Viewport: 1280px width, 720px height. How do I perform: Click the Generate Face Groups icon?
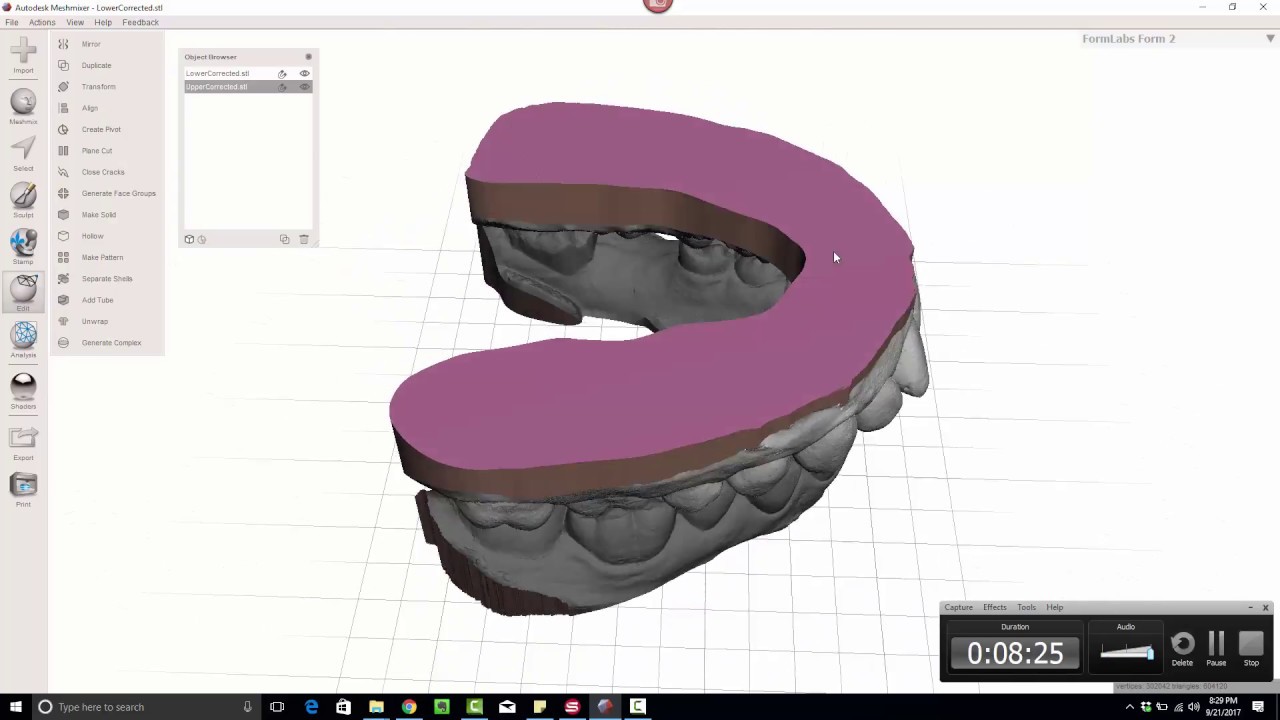(x=63, y=193)
